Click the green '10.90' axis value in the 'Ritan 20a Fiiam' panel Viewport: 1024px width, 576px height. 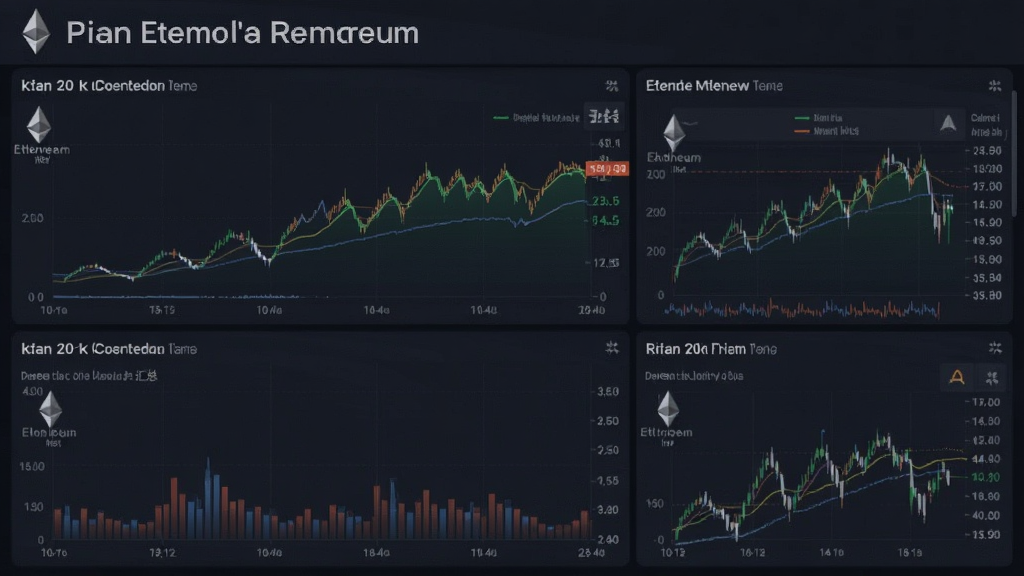point(986,477)
